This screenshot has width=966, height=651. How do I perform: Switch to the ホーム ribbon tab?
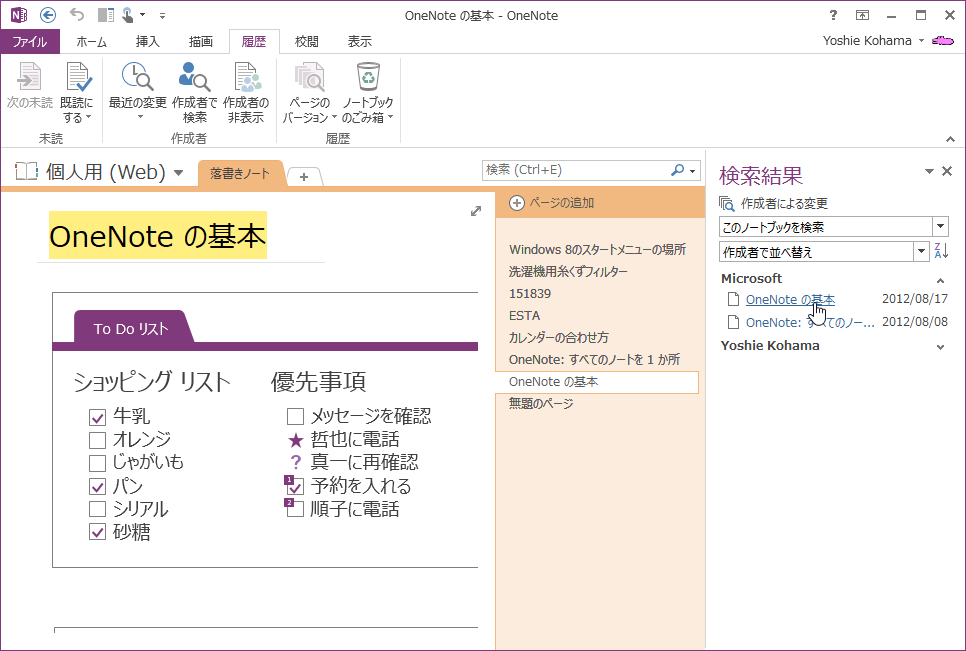coord(91,41)
